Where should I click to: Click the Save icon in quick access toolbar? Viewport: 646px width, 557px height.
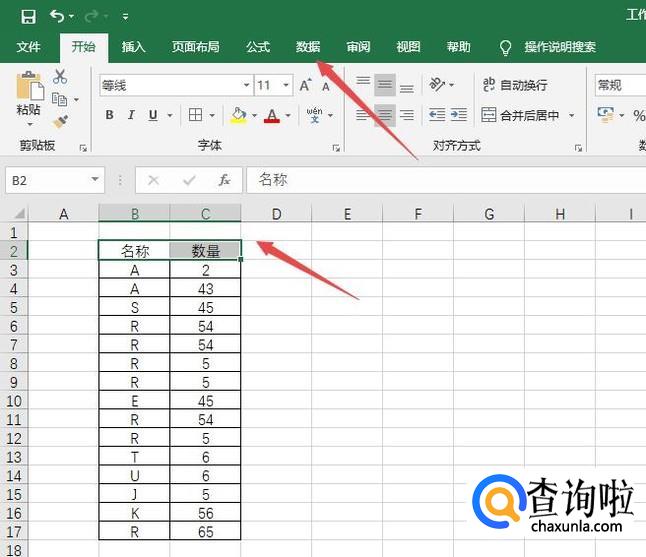point(28,16)
